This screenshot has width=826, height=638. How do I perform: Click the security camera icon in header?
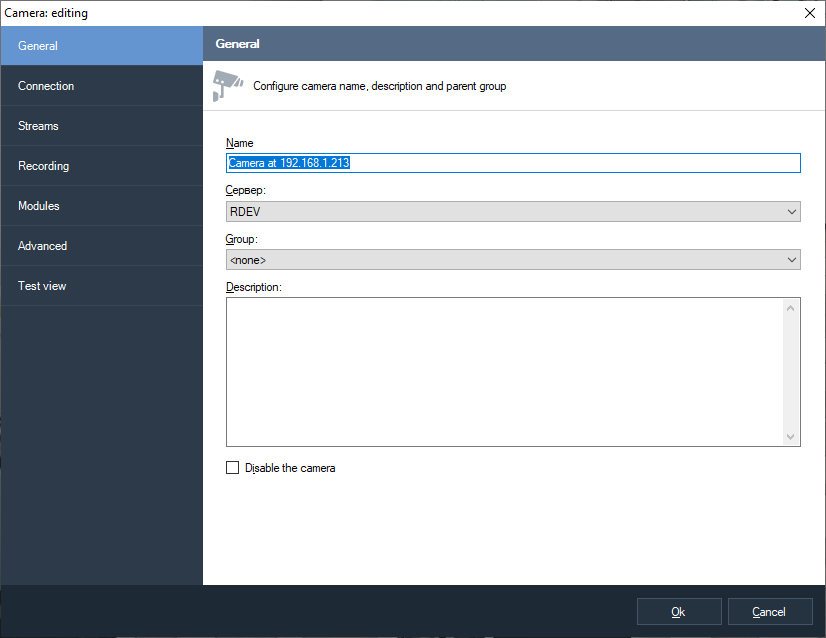[x=227, y=85]
